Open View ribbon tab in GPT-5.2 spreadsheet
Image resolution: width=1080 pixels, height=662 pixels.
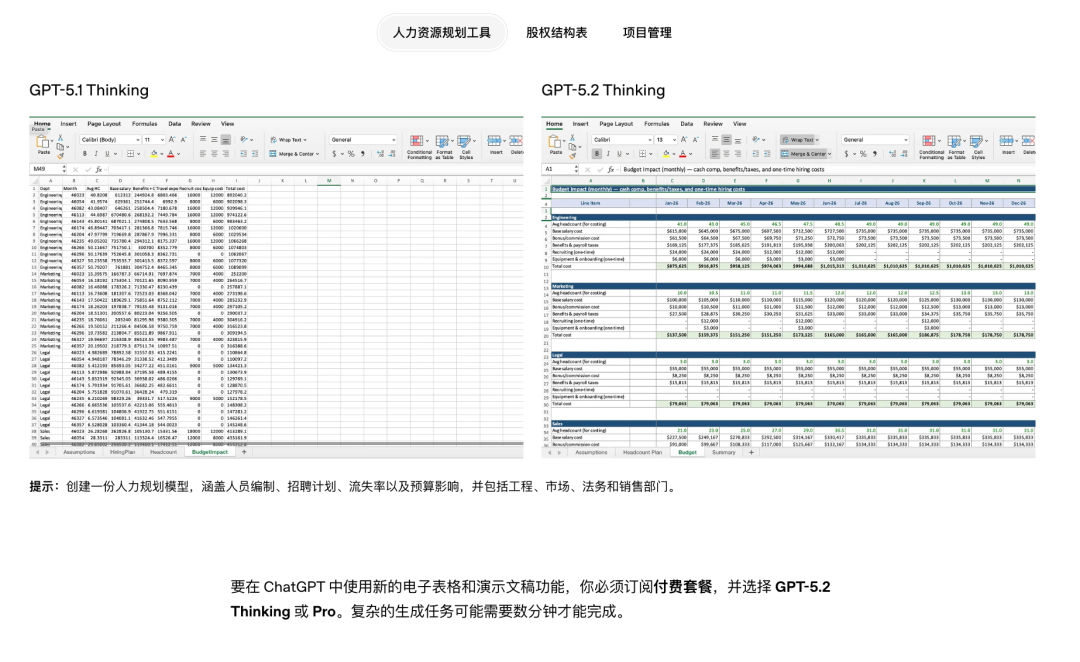tap(740, 124)
